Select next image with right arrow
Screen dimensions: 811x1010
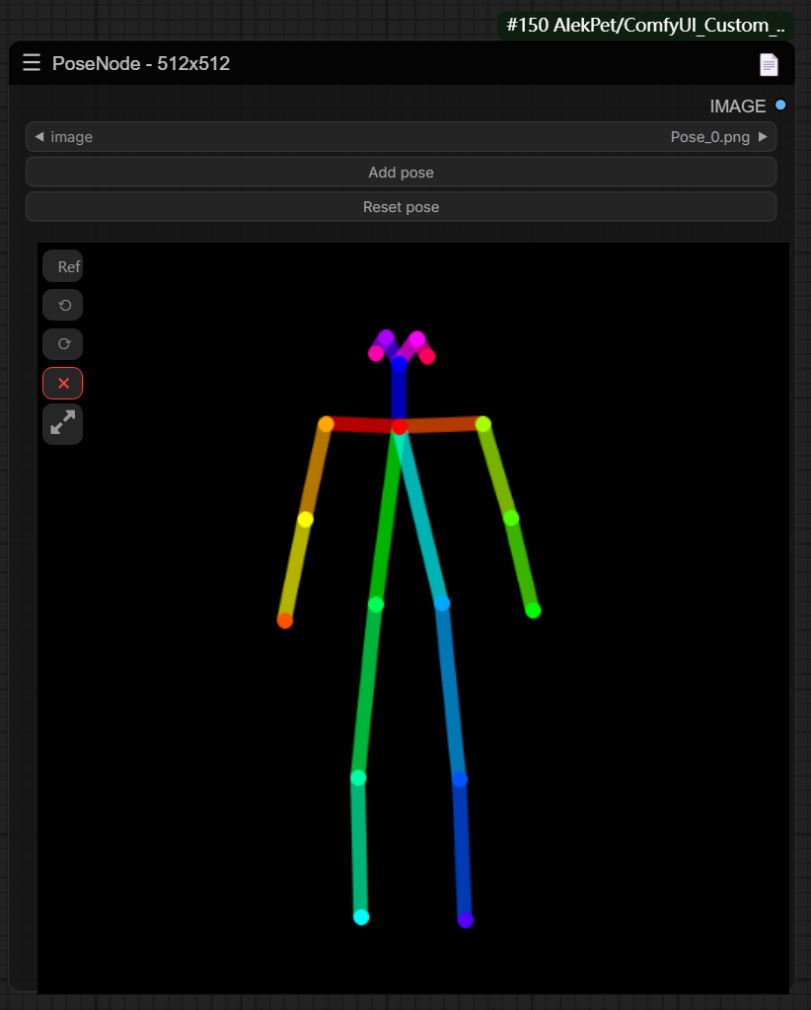[x=763, y=137]
